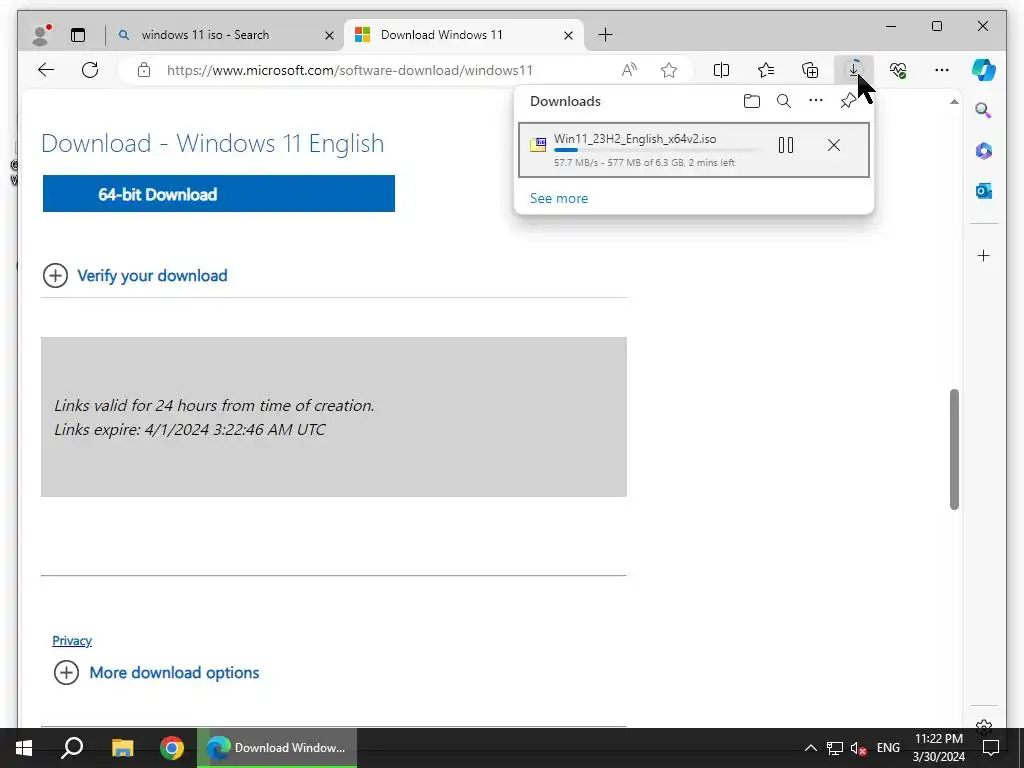The height and width of the screenshot is (768, 1024).
Task: Add this page to favorites star
Action: pos(669,70)
